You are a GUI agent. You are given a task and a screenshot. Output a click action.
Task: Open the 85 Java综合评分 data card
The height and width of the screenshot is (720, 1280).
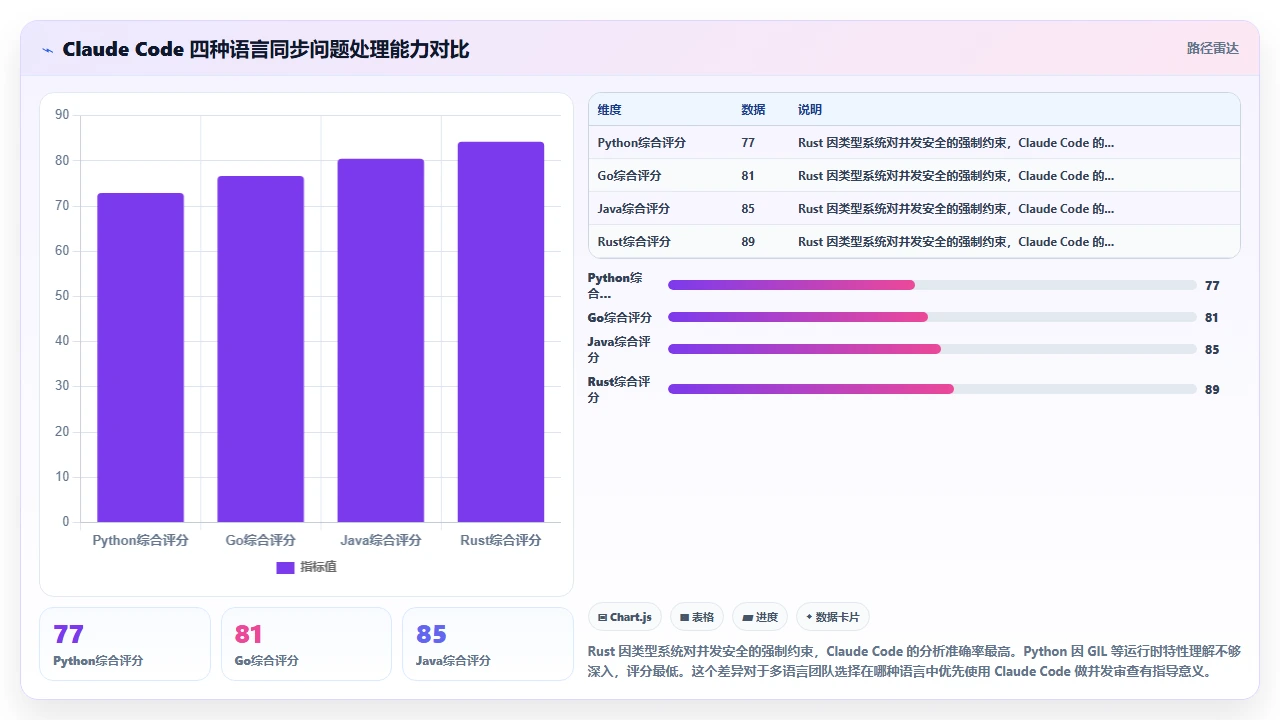[488, 644]
